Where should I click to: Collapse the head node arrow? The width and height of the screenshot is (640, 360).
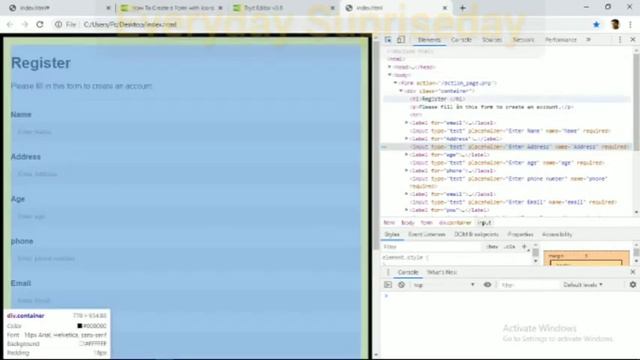[390, 67]
